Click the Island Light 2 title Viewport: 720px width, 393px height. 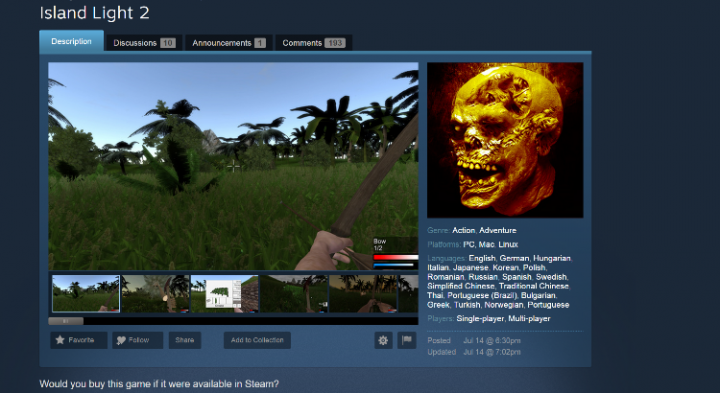95,12
